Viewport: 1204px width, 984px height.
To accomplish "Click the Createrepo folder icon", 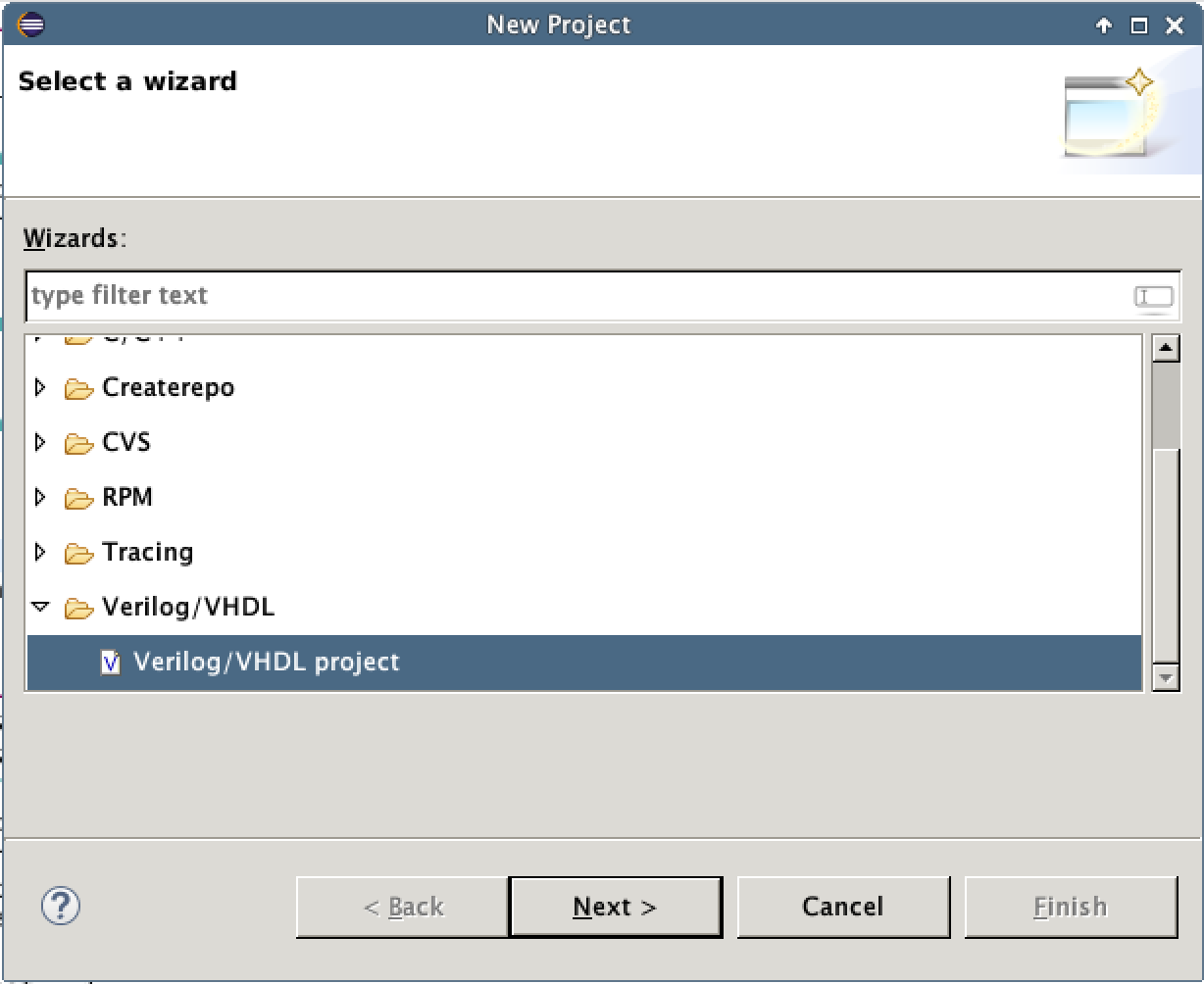I will 78,389.
